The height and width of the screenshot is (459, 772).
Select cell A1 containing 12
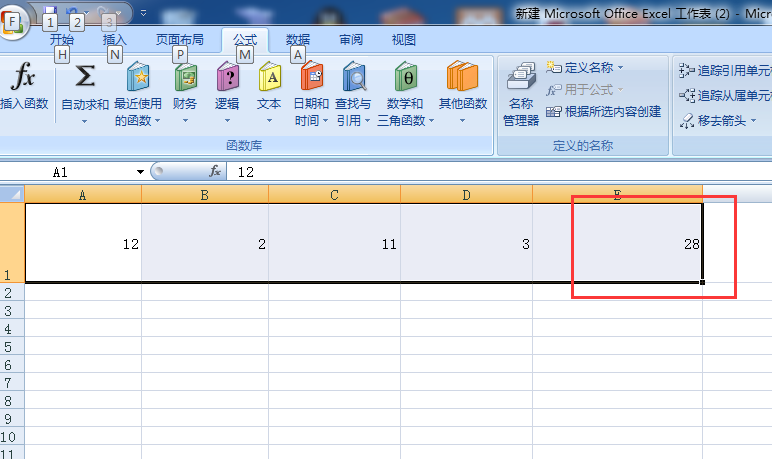(x=83, y=243)
